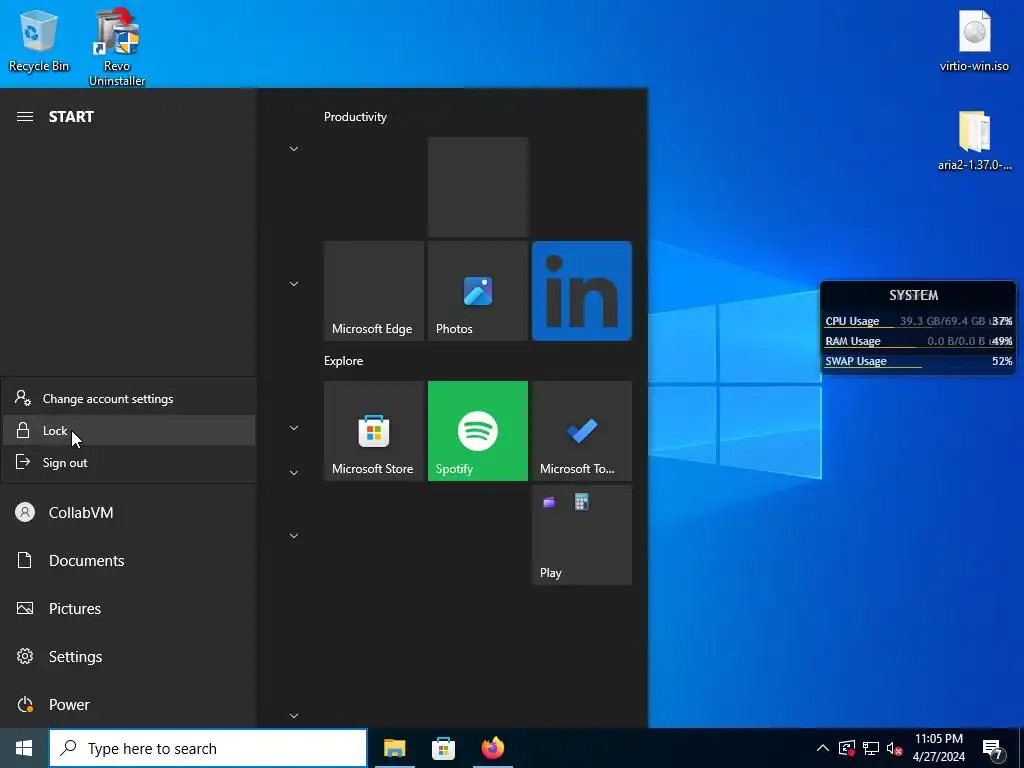This screenshot has height=768, width=1024.
Task: Launch the LinkedIn tile
Action: pyautogui.click(x=582, y=291)
